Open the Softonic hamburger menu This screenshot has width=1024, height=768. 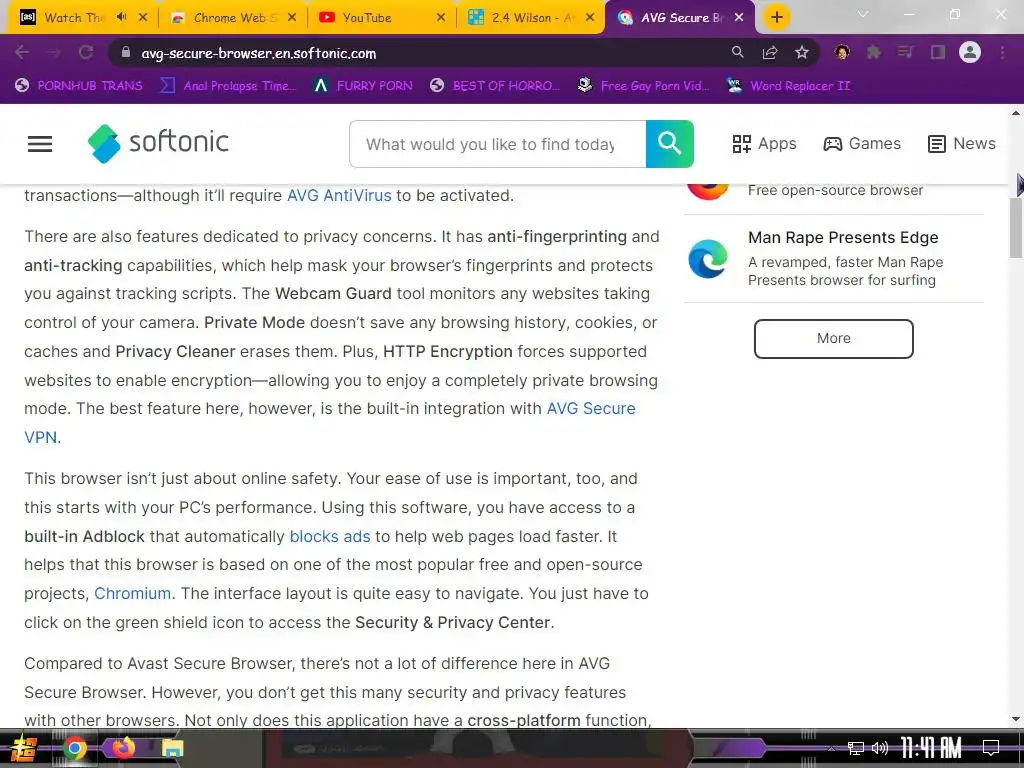click(40, 144)
